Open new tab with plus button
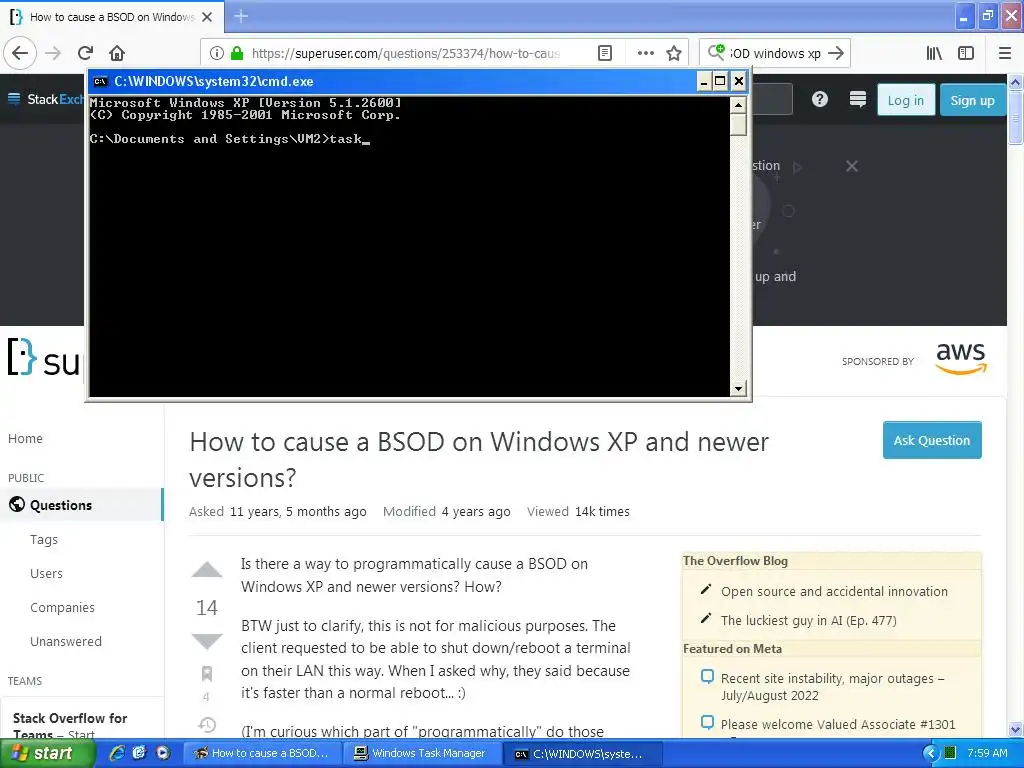1024x768 pixels. [x=241, y=16]
